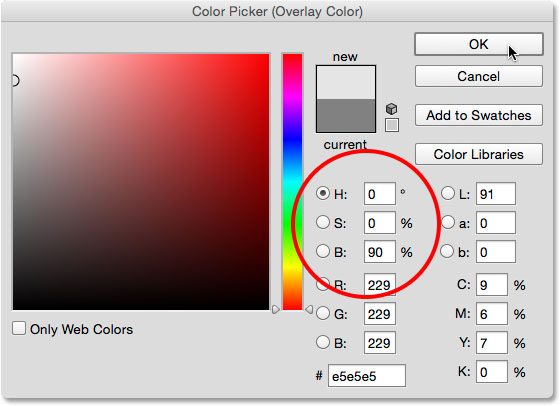Select the G green radio button
This screenshot has height=406, width=560.
pyautogui.click(x=323, y=314)
